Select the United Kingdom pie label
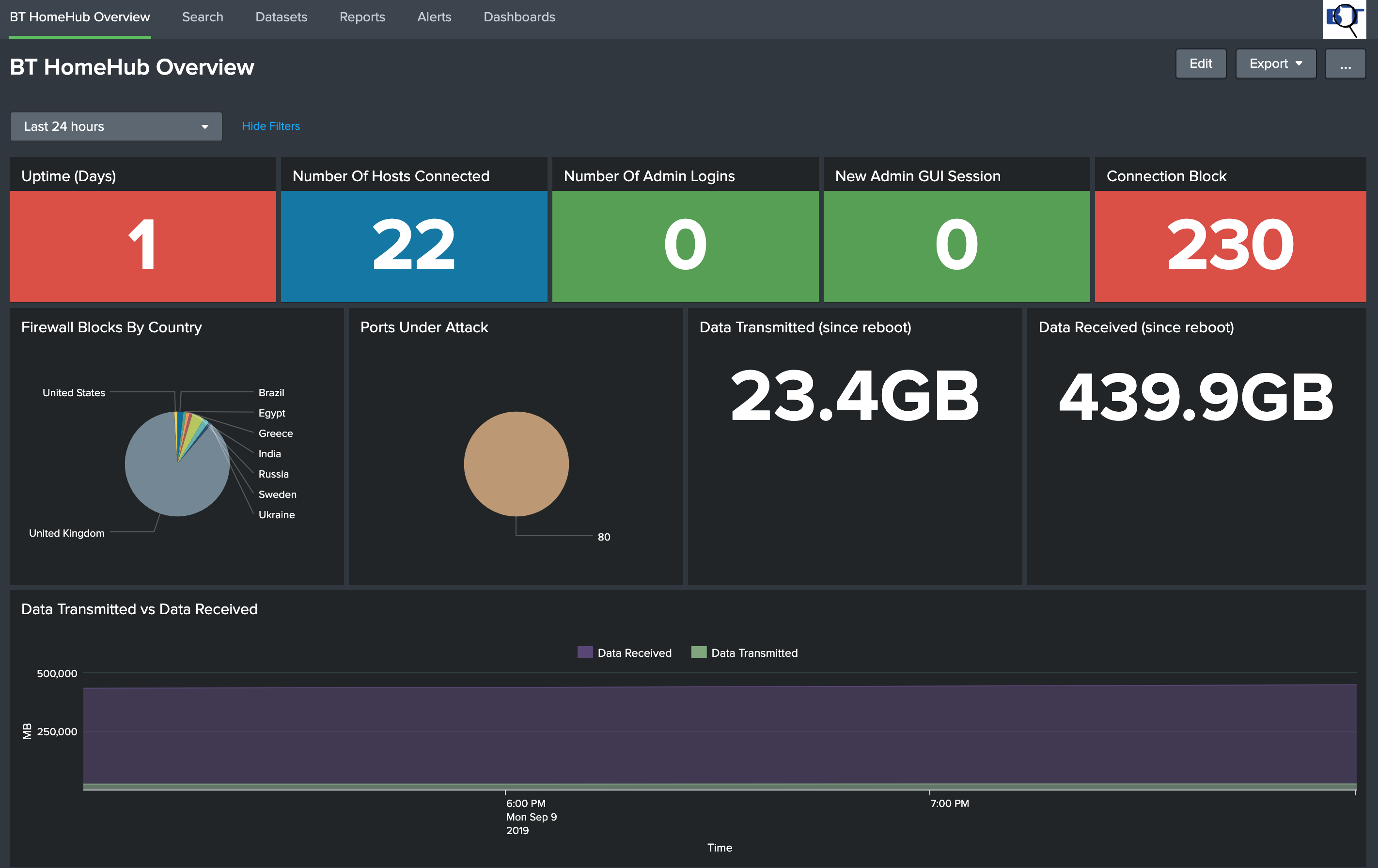This screenshot has height=868, width=1378. coord(66,533)
